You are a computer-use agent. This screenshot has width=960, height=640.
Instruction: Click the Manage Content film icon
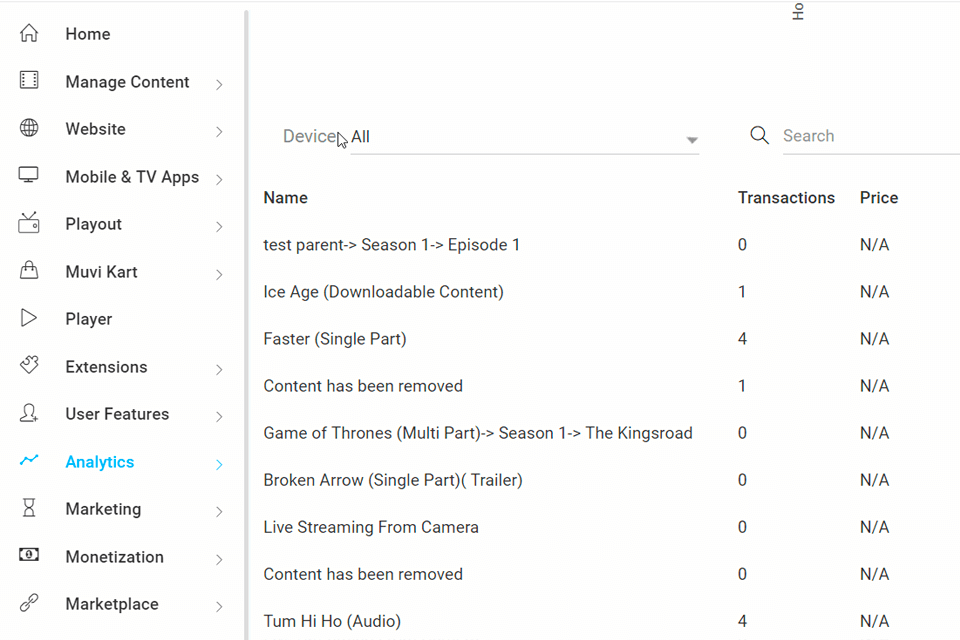pyautogui.click(x=29, y=81)
